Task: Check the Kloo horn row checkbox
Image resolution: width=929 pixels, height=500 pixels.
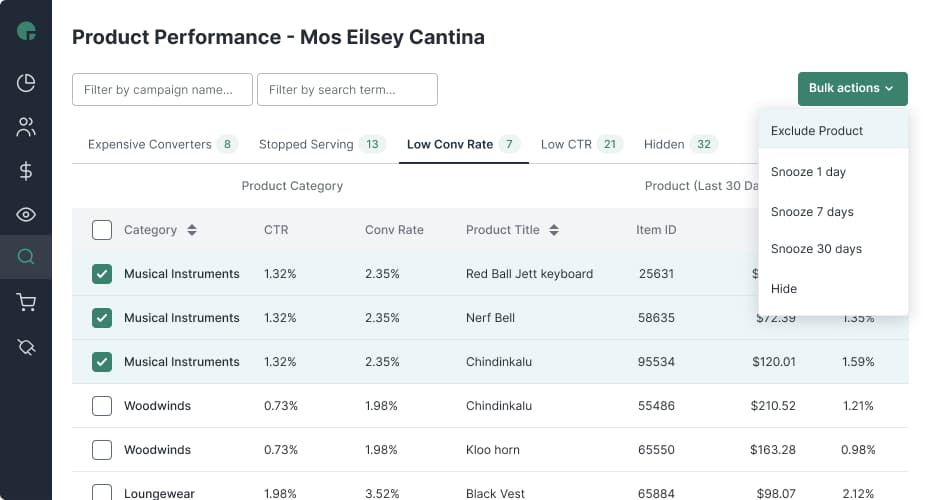Action: [102, 450]
